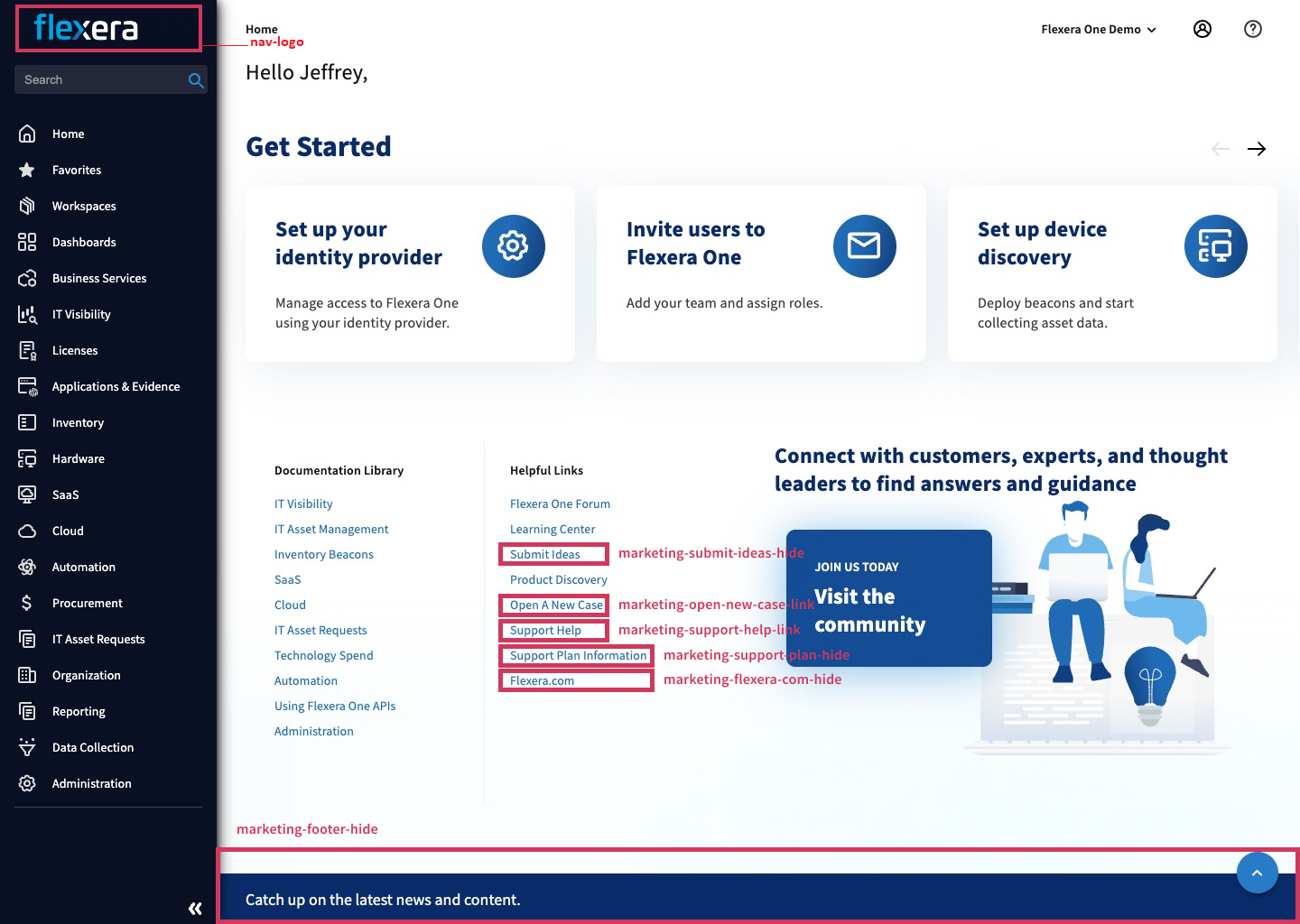Open the Submit Ideas link
The width and height of the screenshot is (1300, 924).
pyautogui.click(x=545, y=554)
